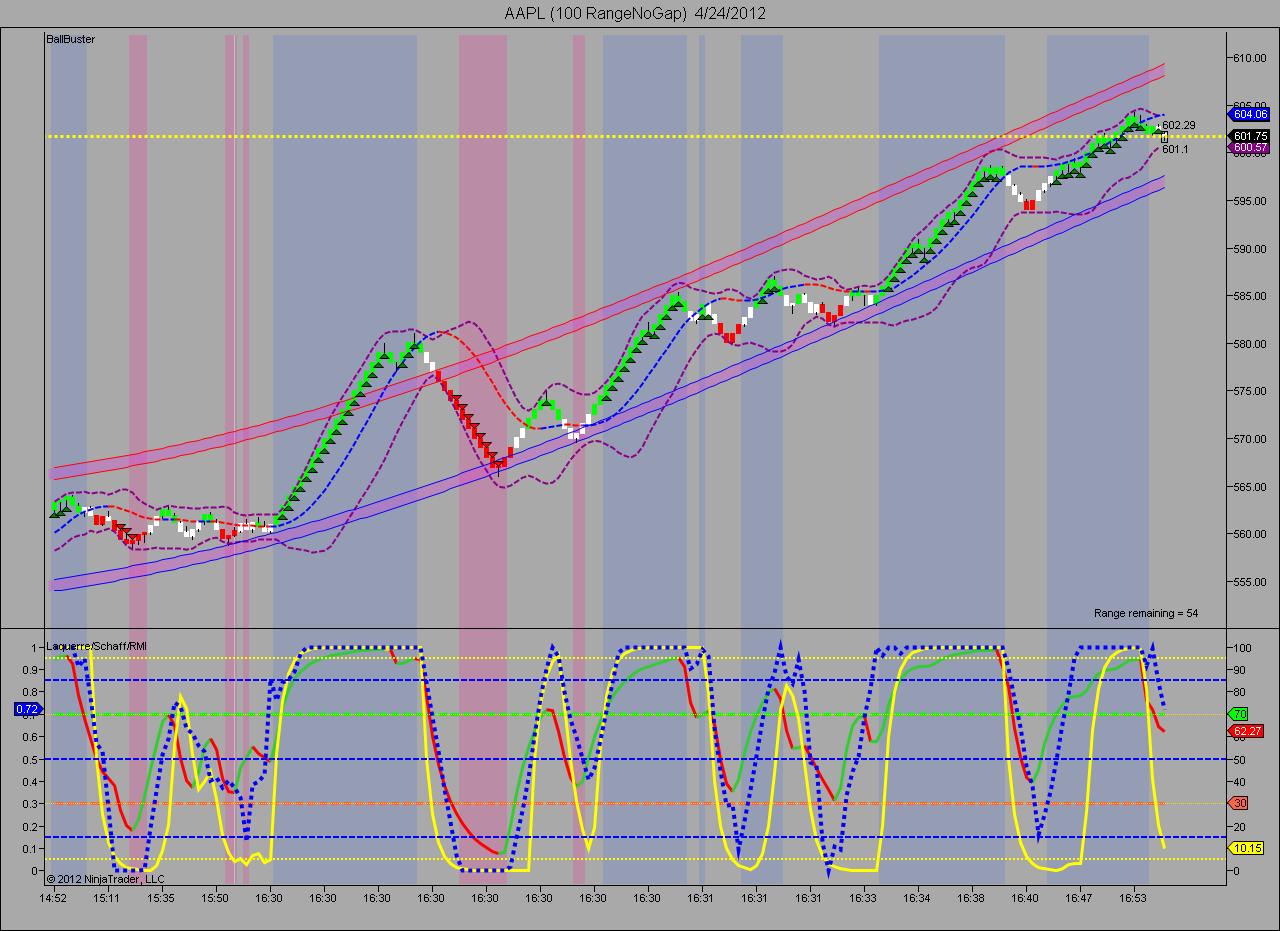The height and width of the screenshot is (931, 1280).
Task: Click the 0.5 label on the indicator left scale
Action: [x=32, y=759]
